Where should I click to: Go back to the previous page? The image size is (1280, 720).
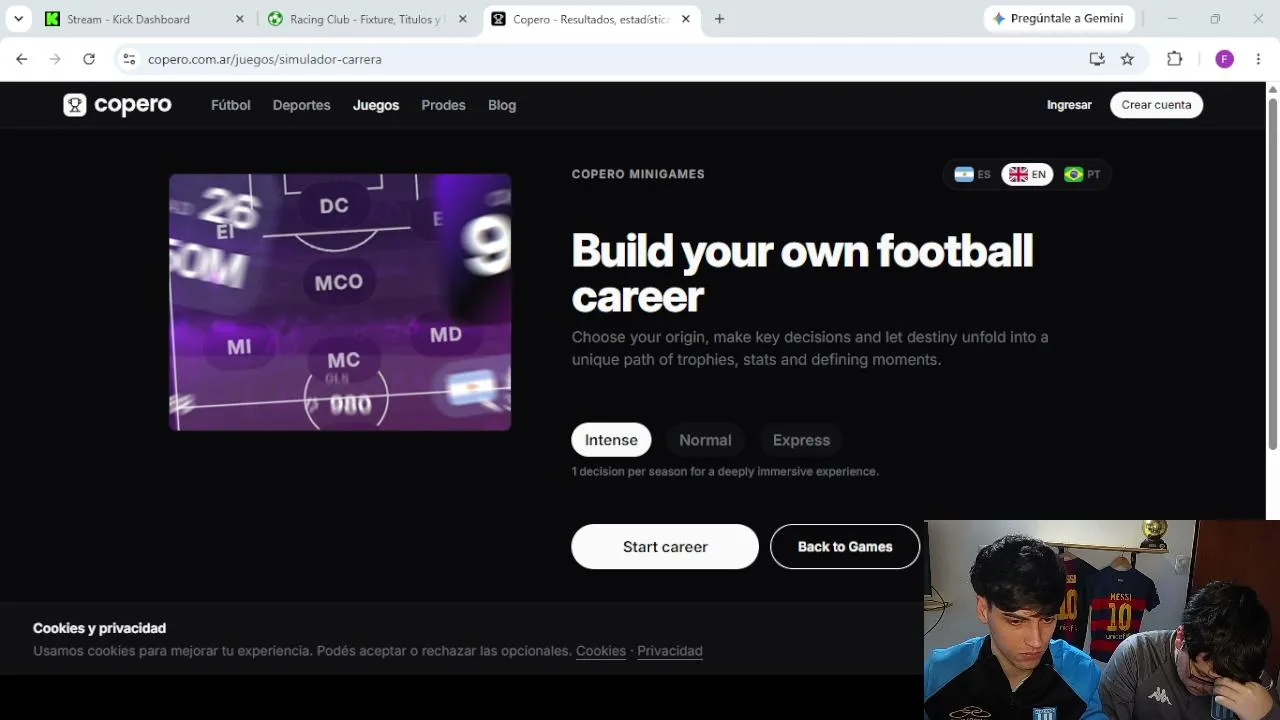coord(22,59)
